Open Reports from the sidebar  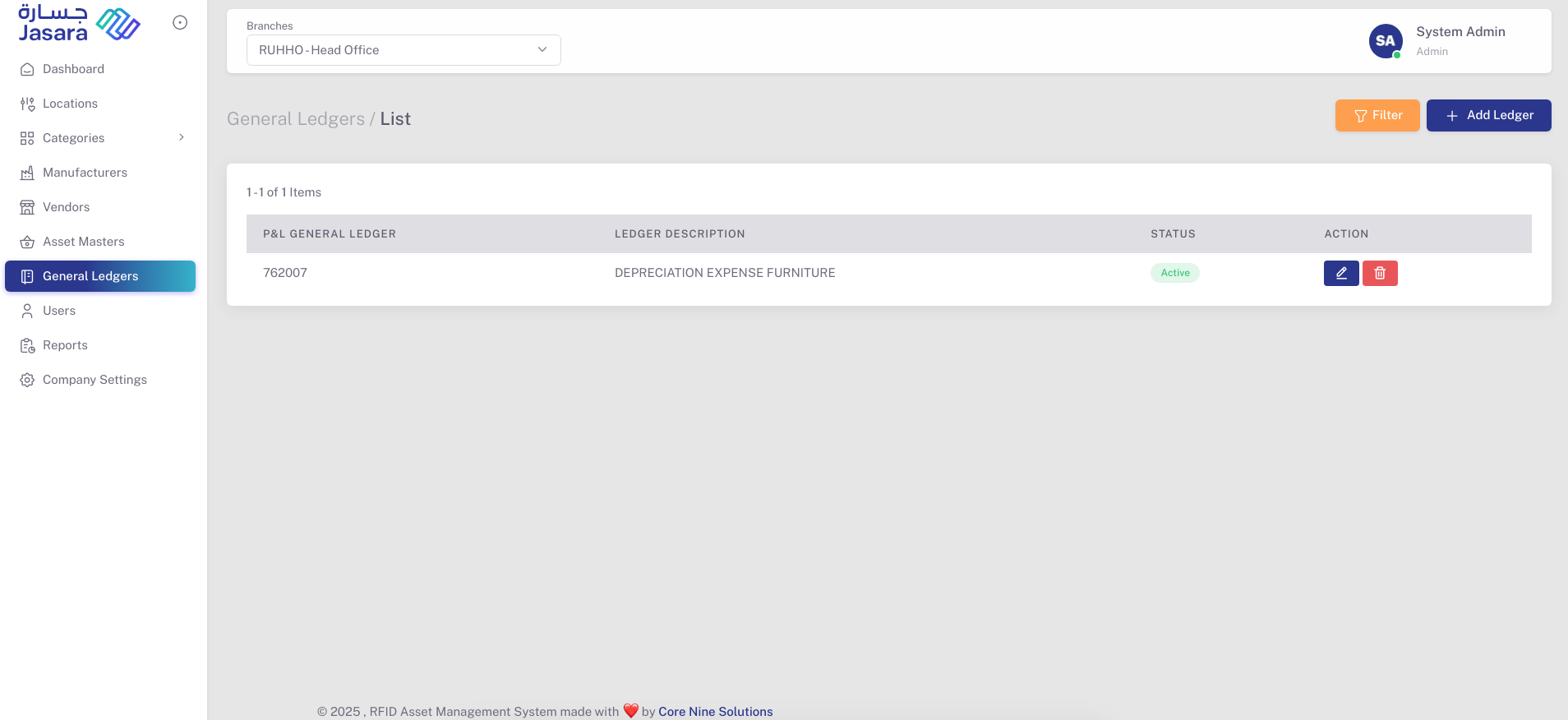click(x=65, y=345)
